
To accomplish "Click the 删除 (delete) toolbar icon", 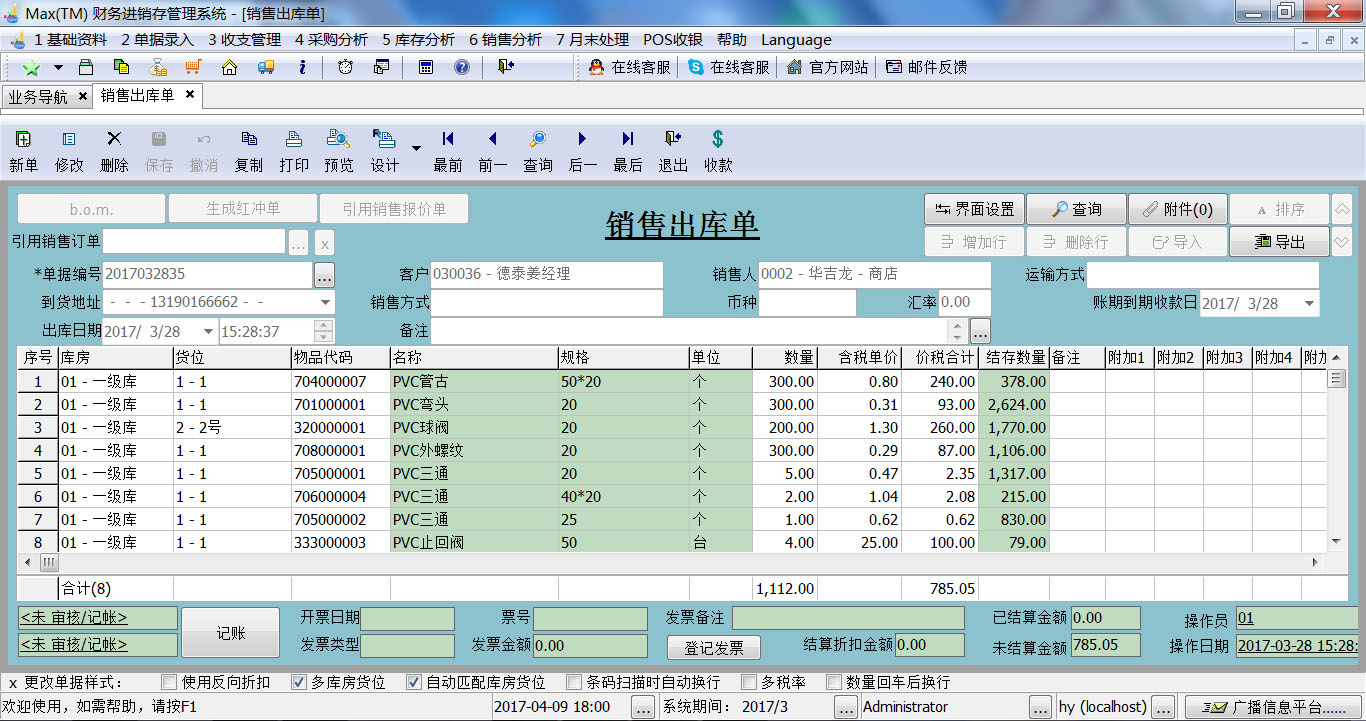I will click(x=114, y=140).
